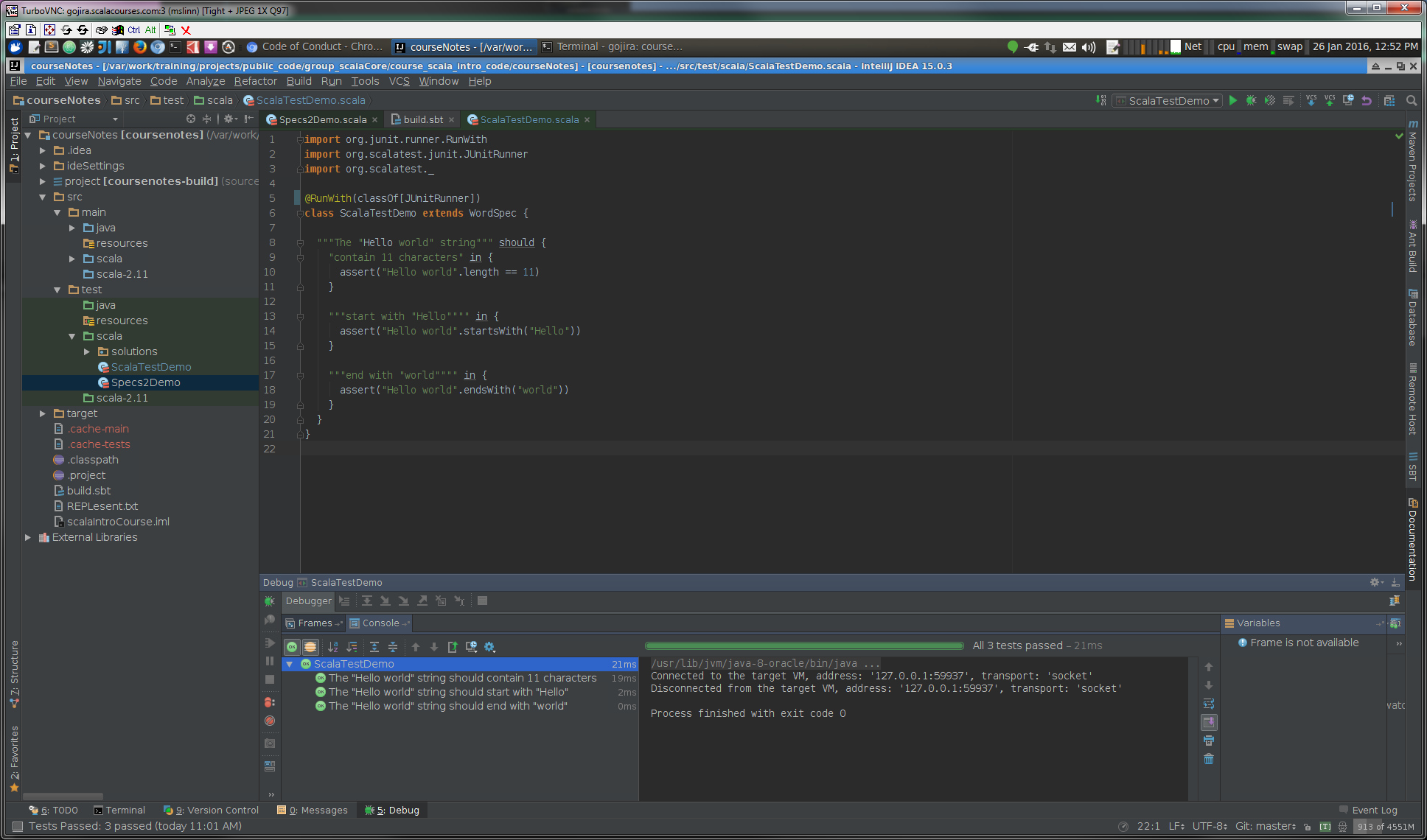Open View Breakpoints red dots icon

[x=270, y=702]
